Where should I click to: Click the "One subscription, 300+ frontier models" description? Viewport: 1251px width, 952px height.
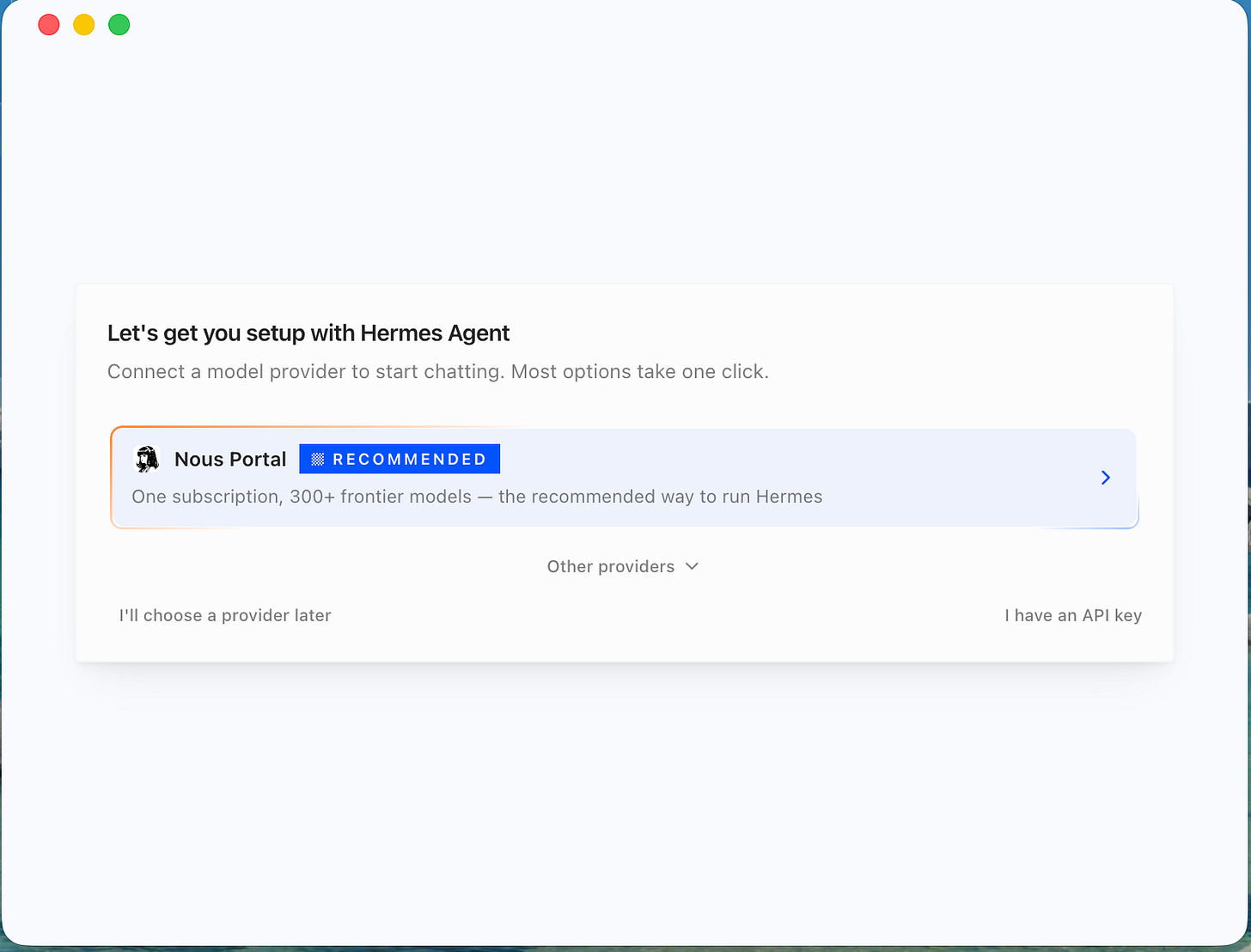point(477,497)
